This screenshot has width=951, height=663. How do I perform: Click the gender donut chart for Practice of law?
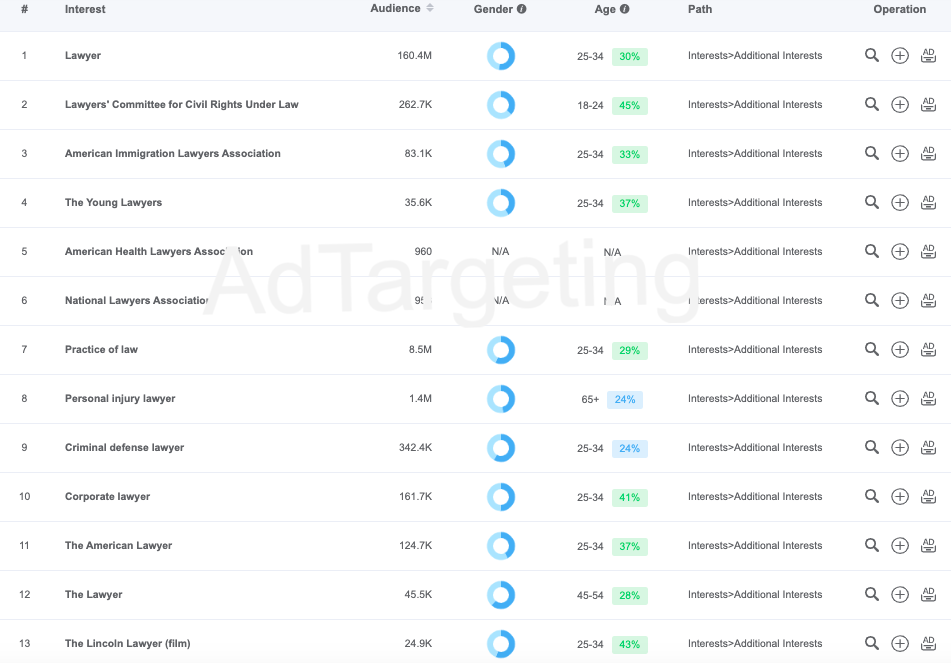(x=501, y=350)
